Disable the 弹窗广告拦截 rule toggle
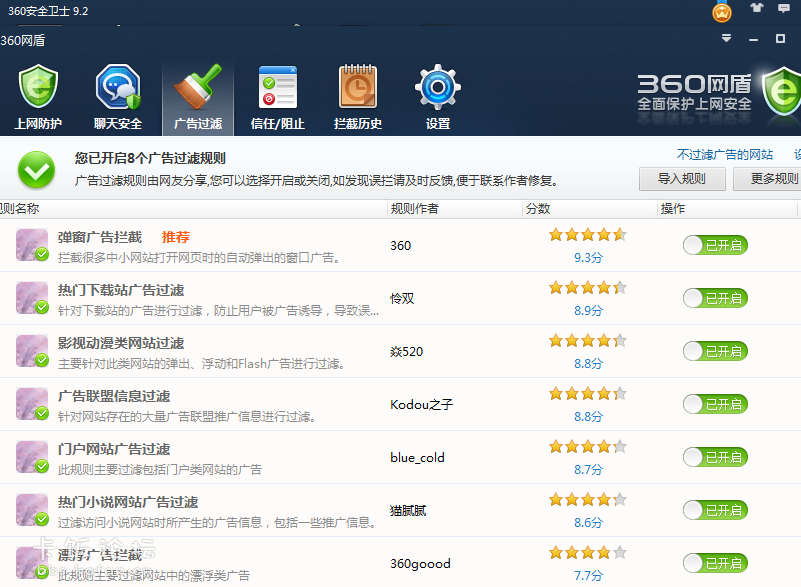The height and width of the screenshot is (587, 801). click(x=715, y=244)
